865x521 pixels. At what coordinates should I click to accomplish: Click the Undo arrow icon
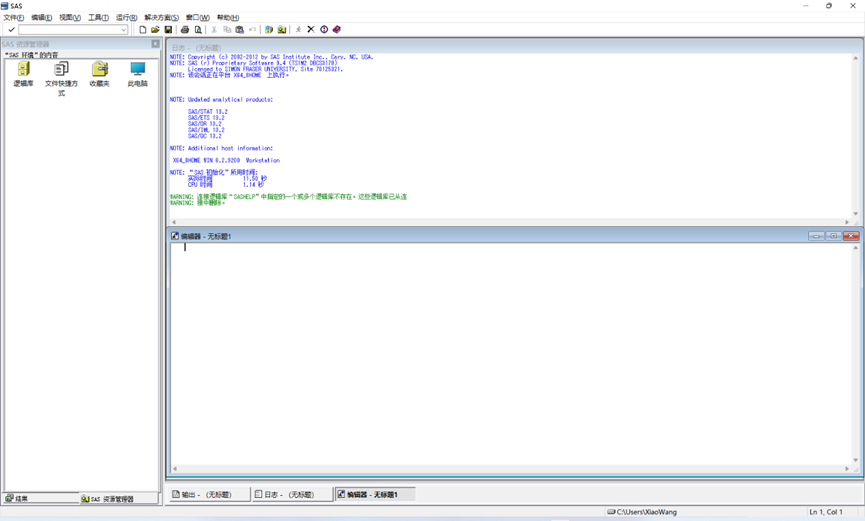(252, 29)
